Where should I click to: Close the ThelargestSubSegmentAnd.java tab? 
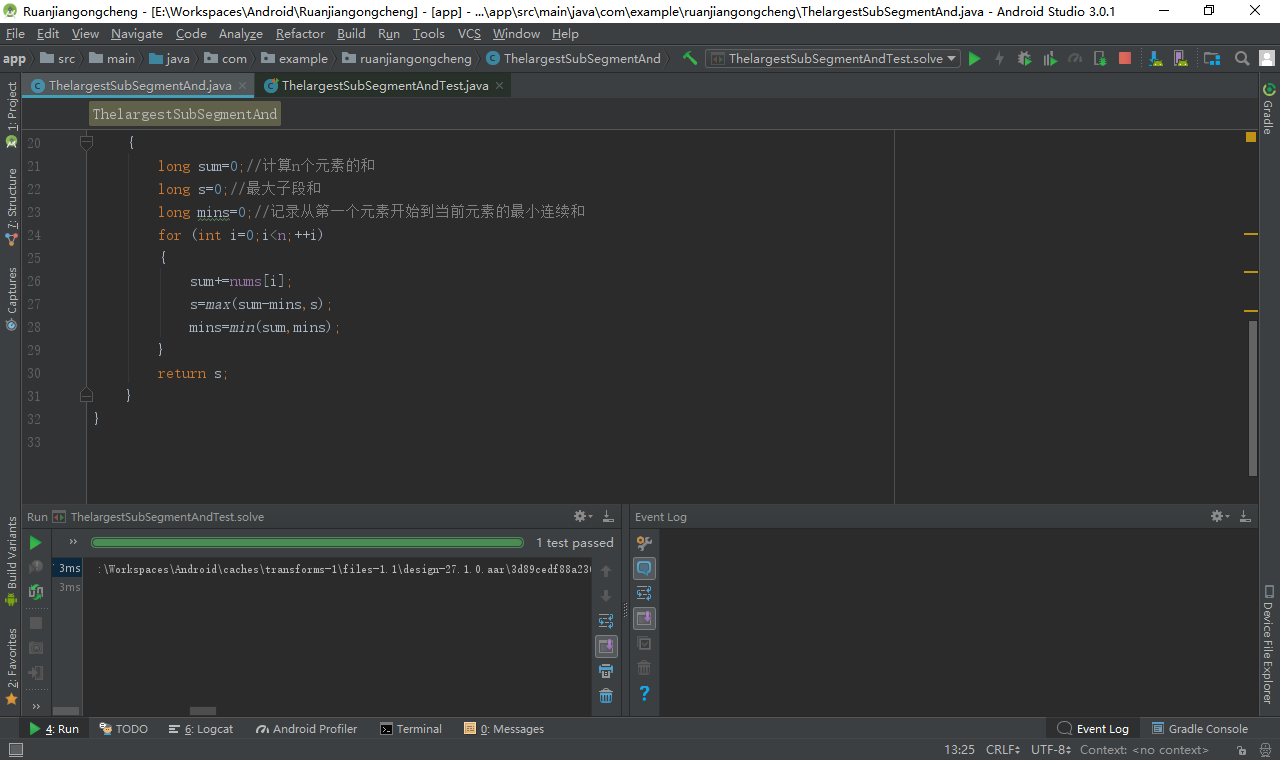[x=242, y=86]
